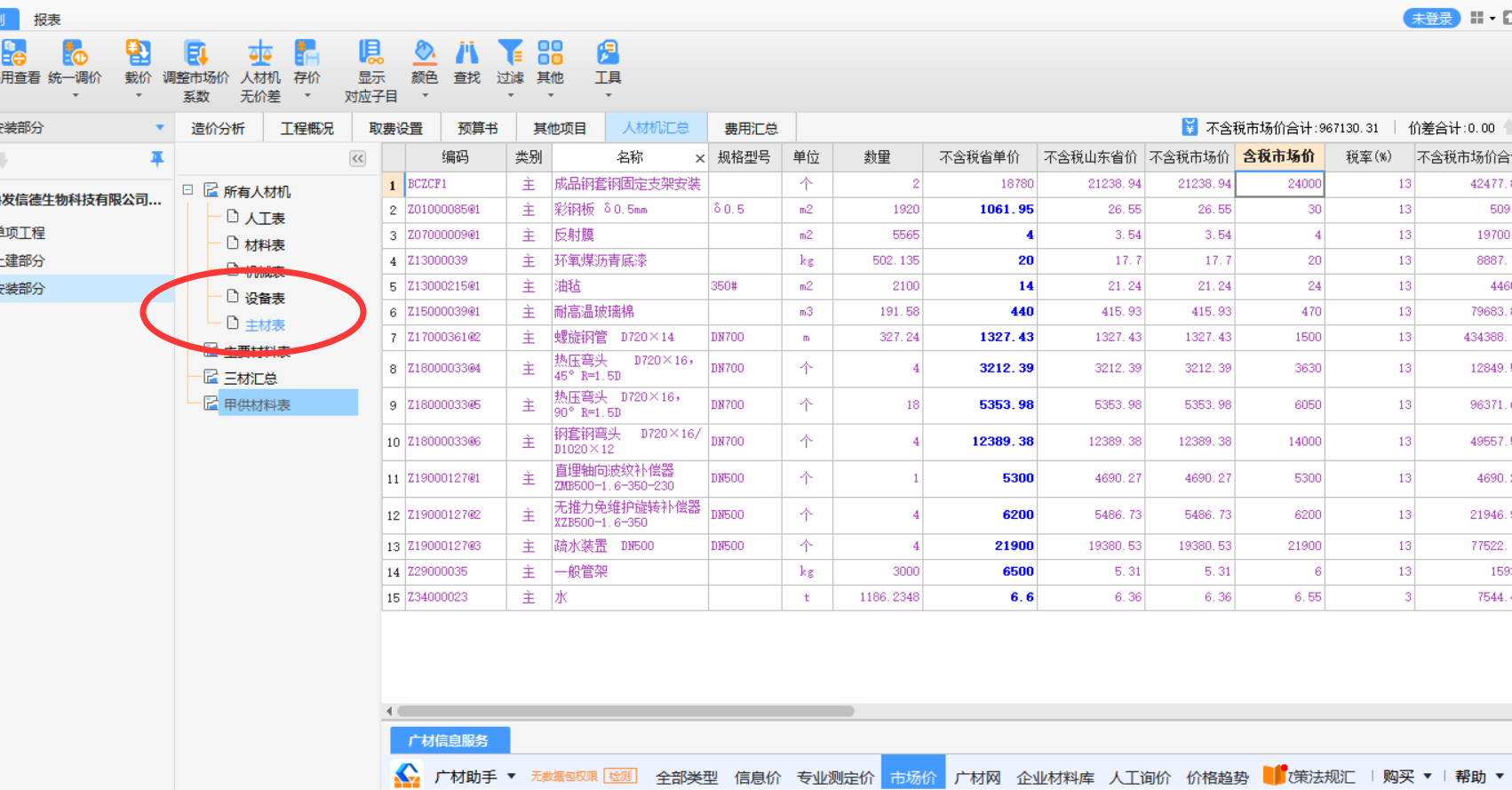The height and width of the screenshot is (790, 1512).
Task: Click the 广材信息服务 tab
Action: pyautogui.click(x=450, y=739)
